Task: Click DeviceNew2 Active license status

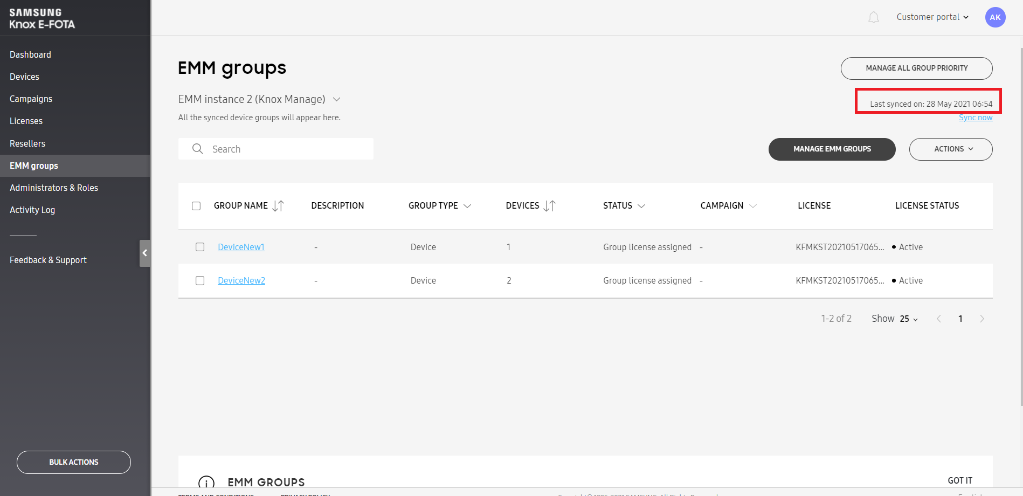Action: point(908,281)
